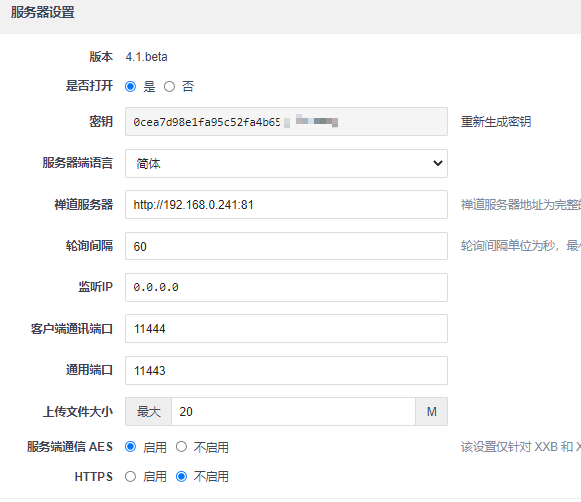
Task: Click the 禅道服务器 address field
Action: tap(286, 205)
